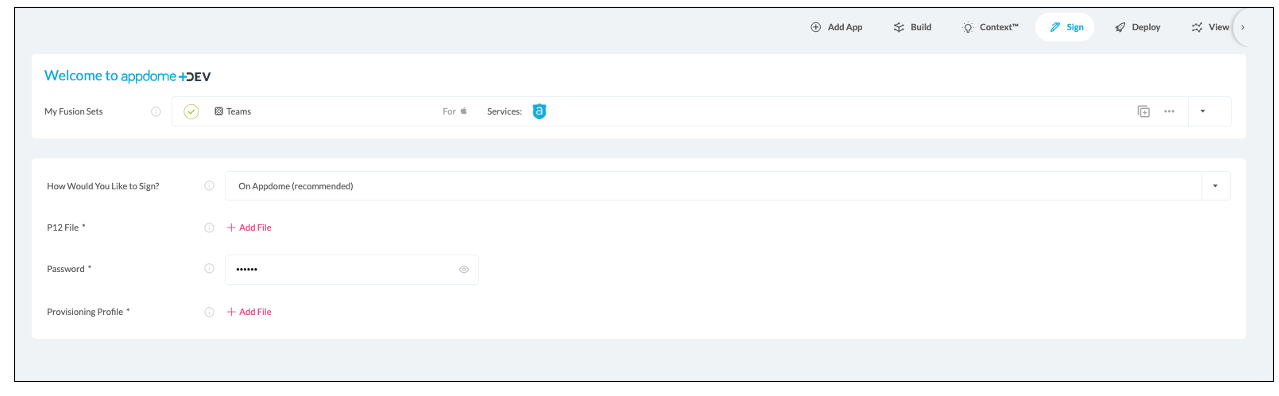1279x396 pixels.
Task: Go to the Deploy tab
Action: pos(1138,27)
